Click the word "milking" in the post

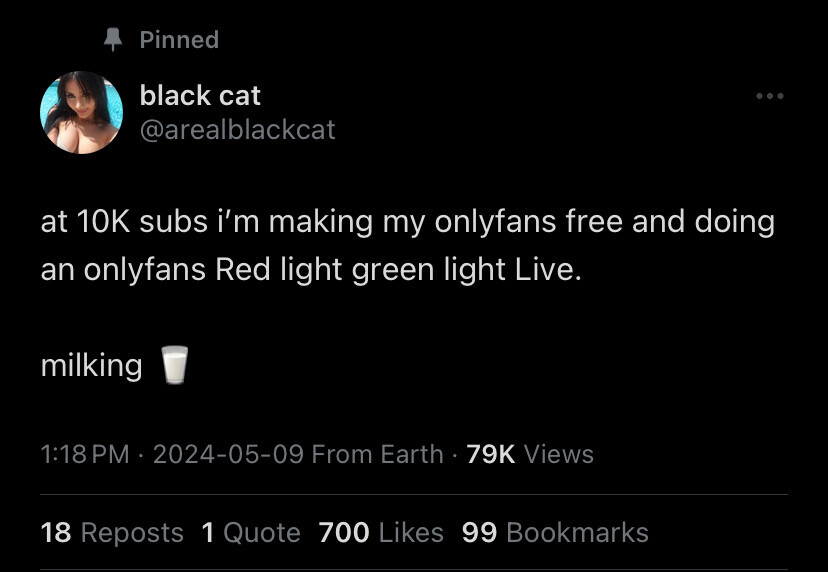click(x=91, y=365)
